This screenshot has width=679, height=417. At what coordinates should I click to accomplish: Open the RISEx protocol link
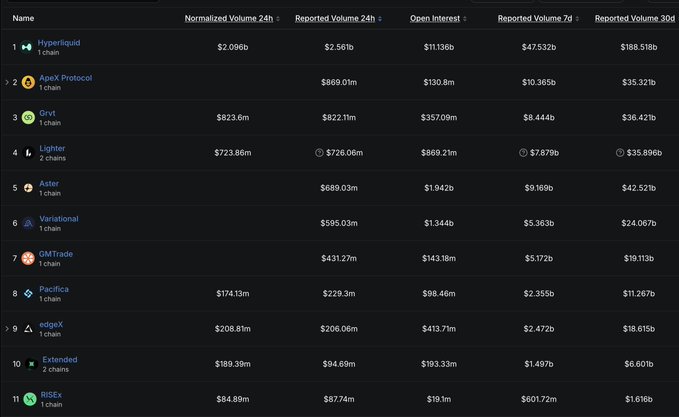point(51,395)
